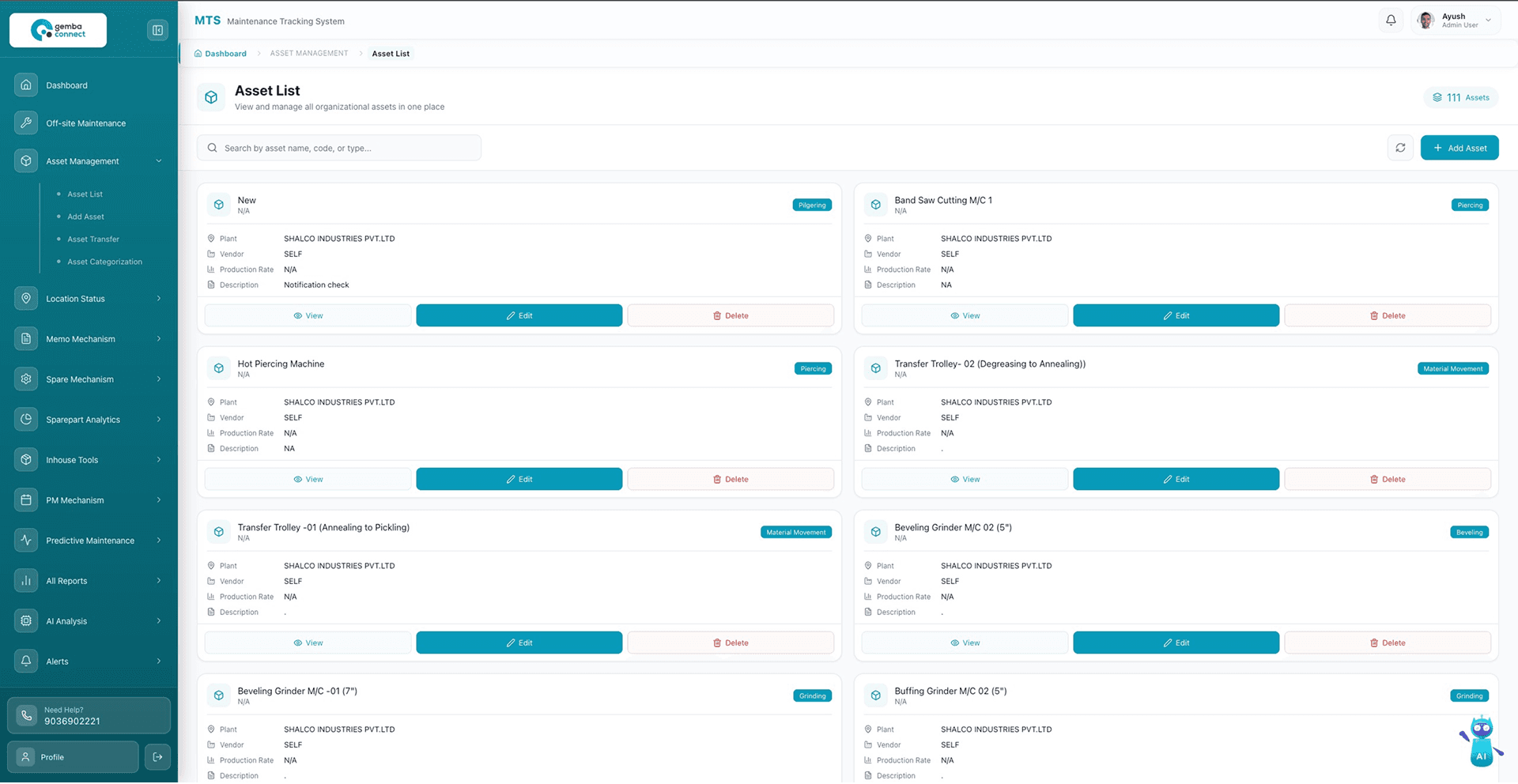This screenshot has height=784, width=1518.
Task: Collapse the sidebar with the panel icon
Action: click(x=157, y=30)
